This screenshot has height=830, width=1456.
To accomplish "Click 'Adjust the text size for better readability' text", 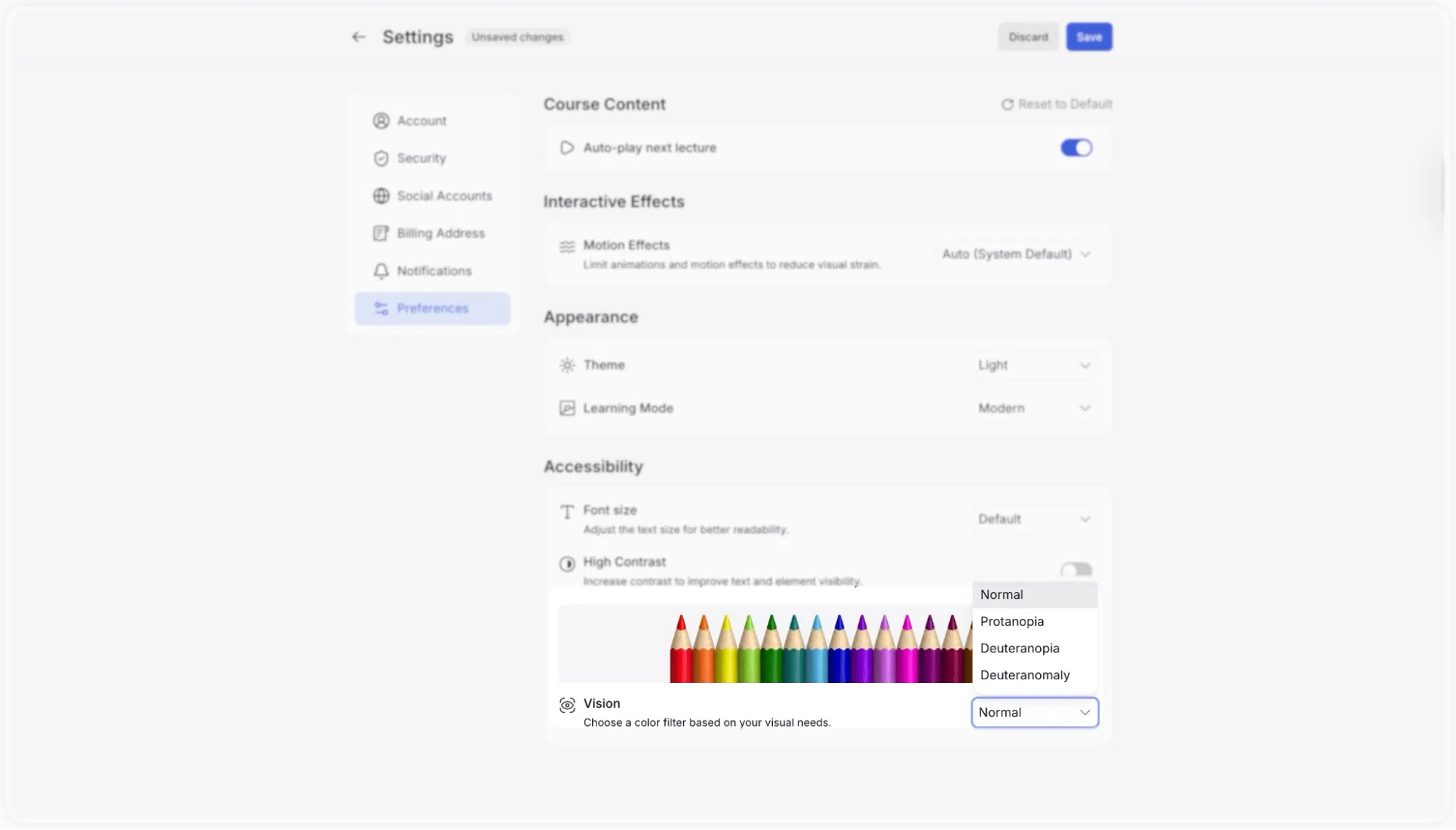I will (685, 530).
